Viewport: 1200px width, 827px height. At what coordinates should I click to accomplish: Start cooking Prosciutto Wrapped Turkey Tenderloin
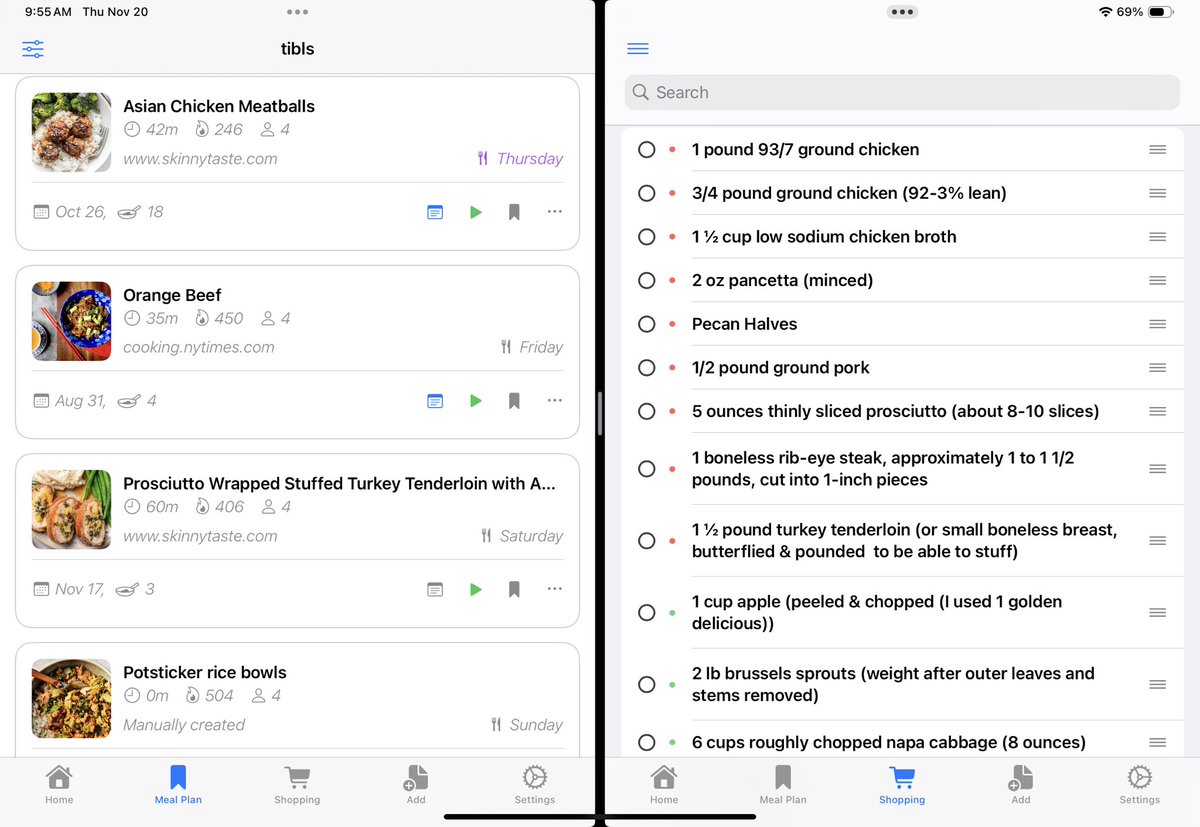tap(475, 590)
